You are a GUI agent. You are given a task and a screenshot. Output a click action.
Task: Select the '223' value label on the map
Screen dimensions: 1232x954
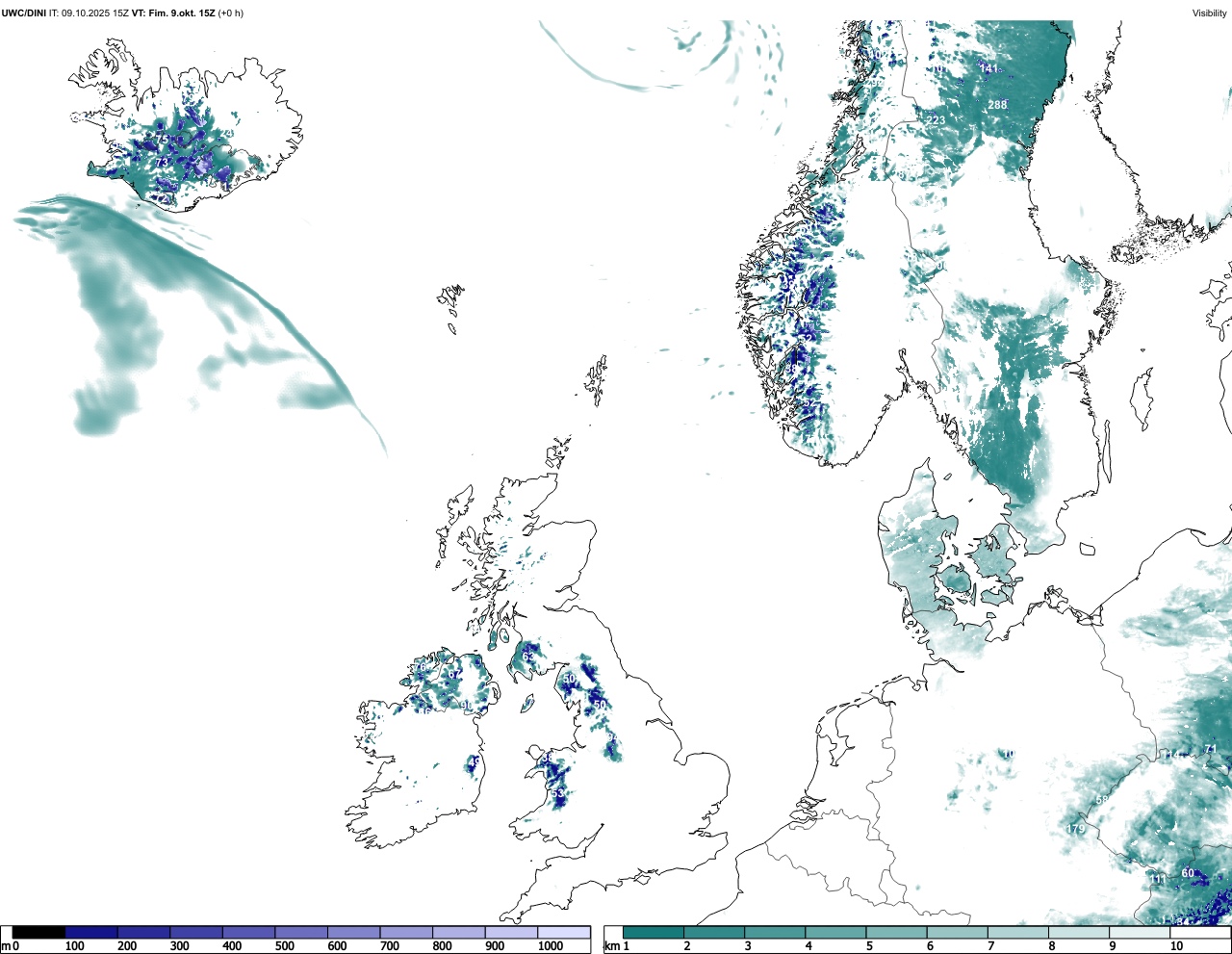937,120
